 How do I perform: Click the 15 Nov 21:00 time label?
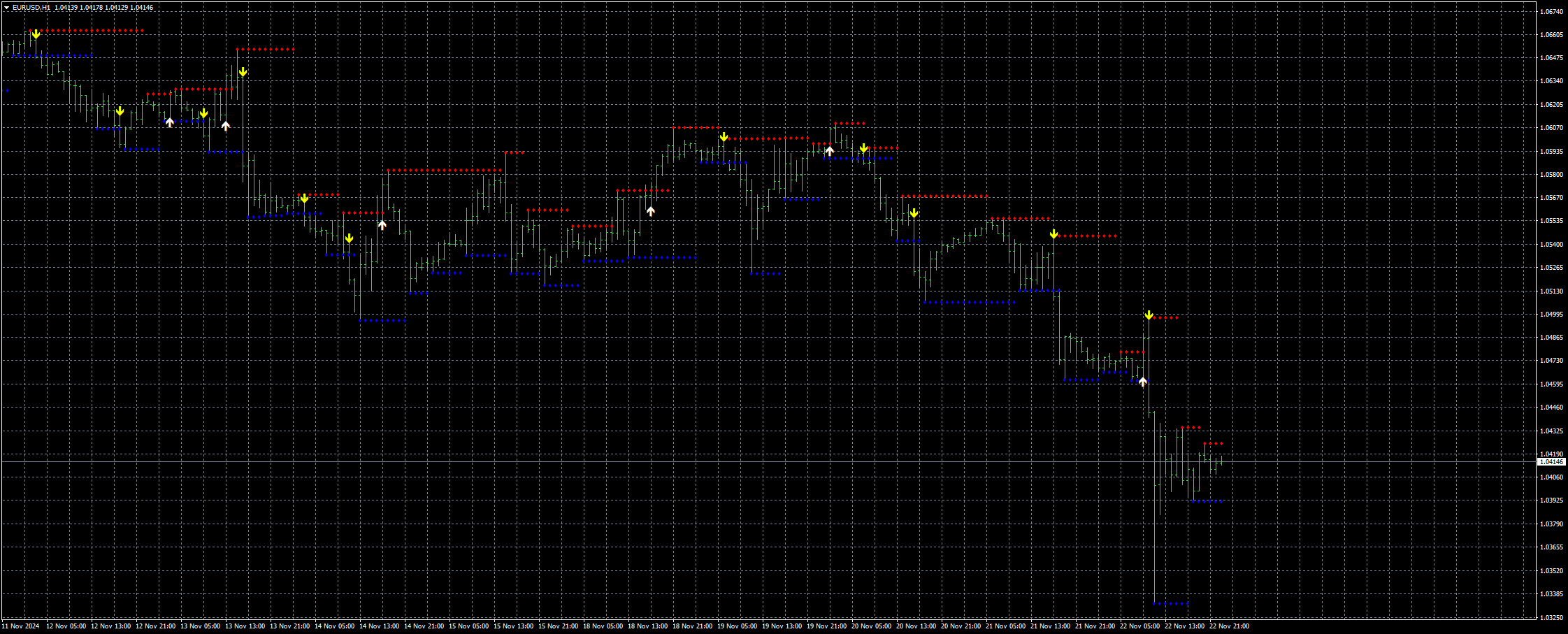click(558, 626)
